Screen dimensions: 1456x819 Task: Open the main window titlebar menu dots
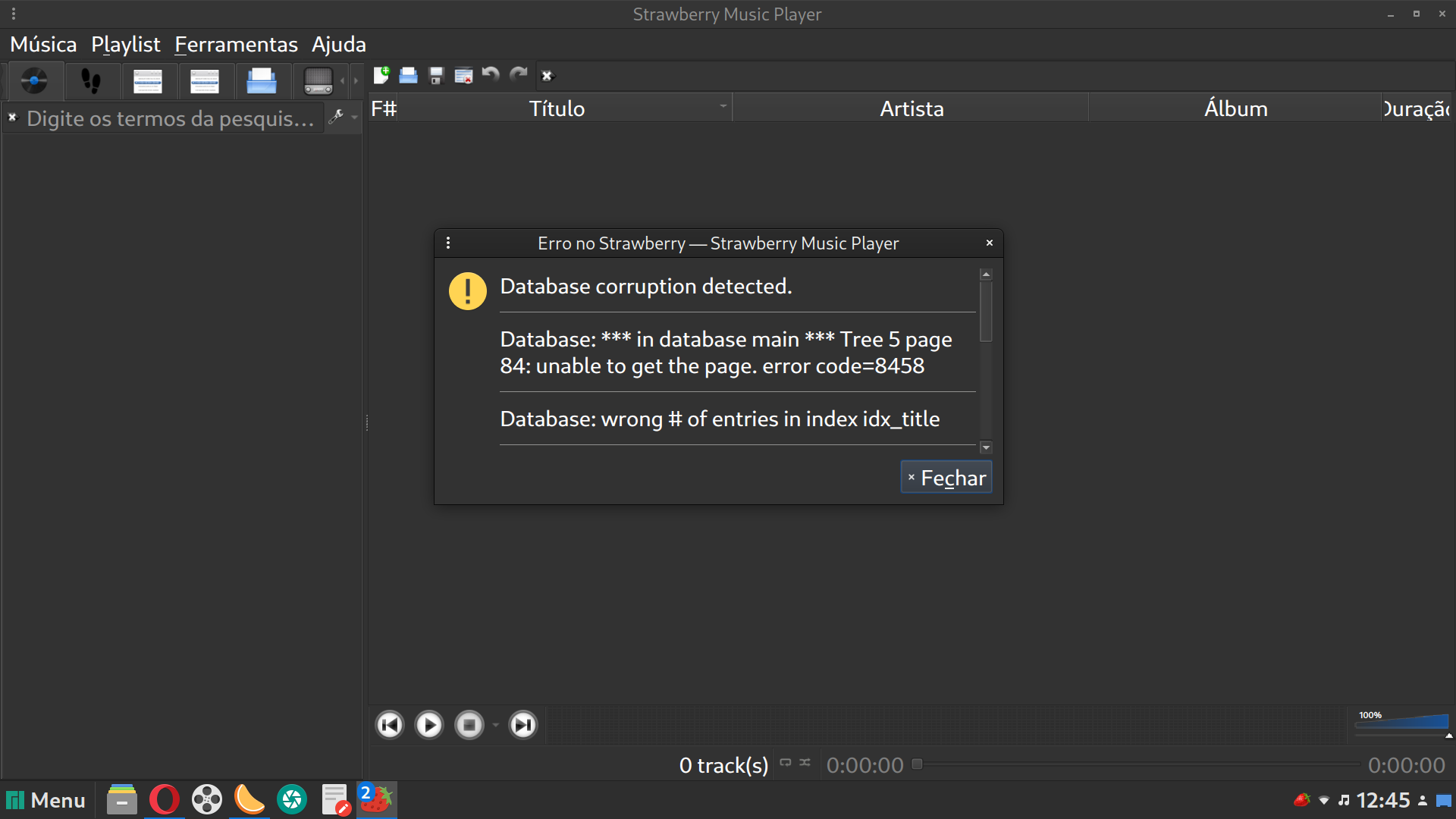(14, 14)
